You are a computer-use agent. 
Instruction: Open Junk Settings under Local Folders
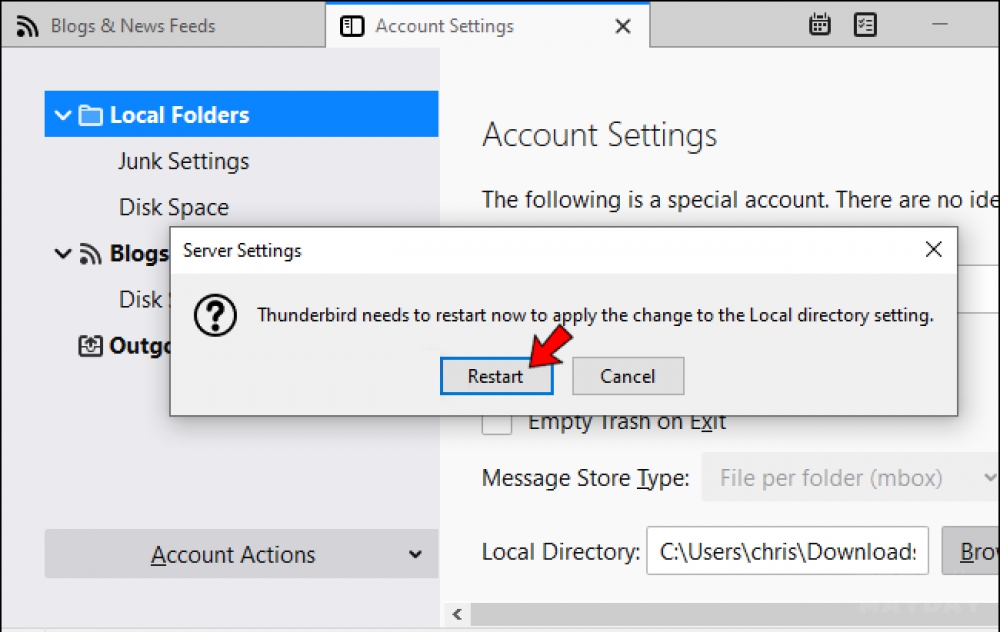coord(184,161)
